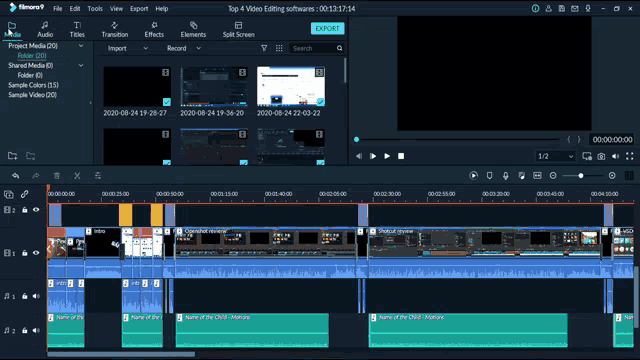Image resolution: width=640 pixels, height=360 pixels.
Task: Open the Import dropdown
Action: click(127, 48)
